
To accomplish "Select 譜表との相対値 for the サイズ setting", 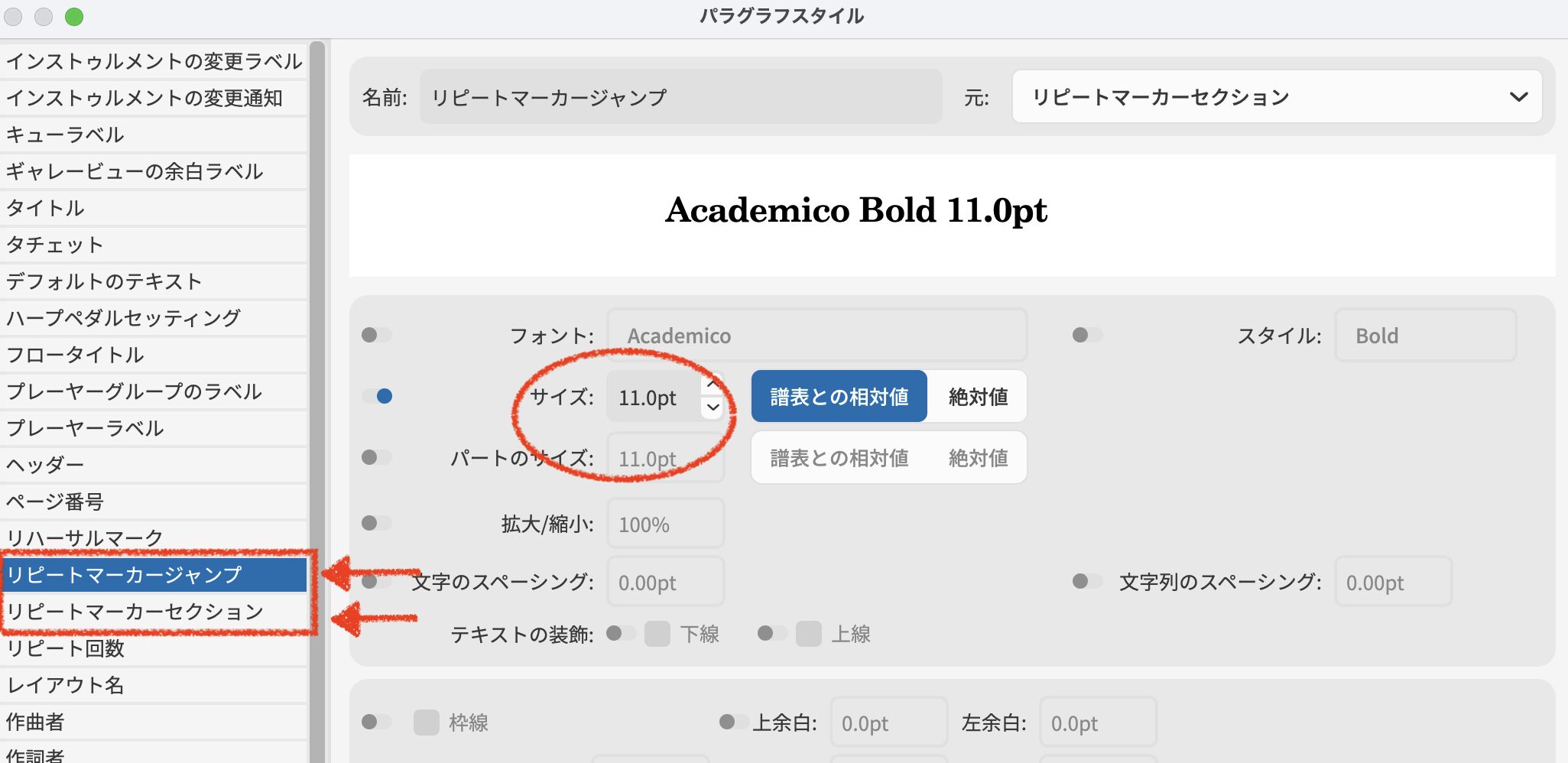I will [x=839, y=397].
